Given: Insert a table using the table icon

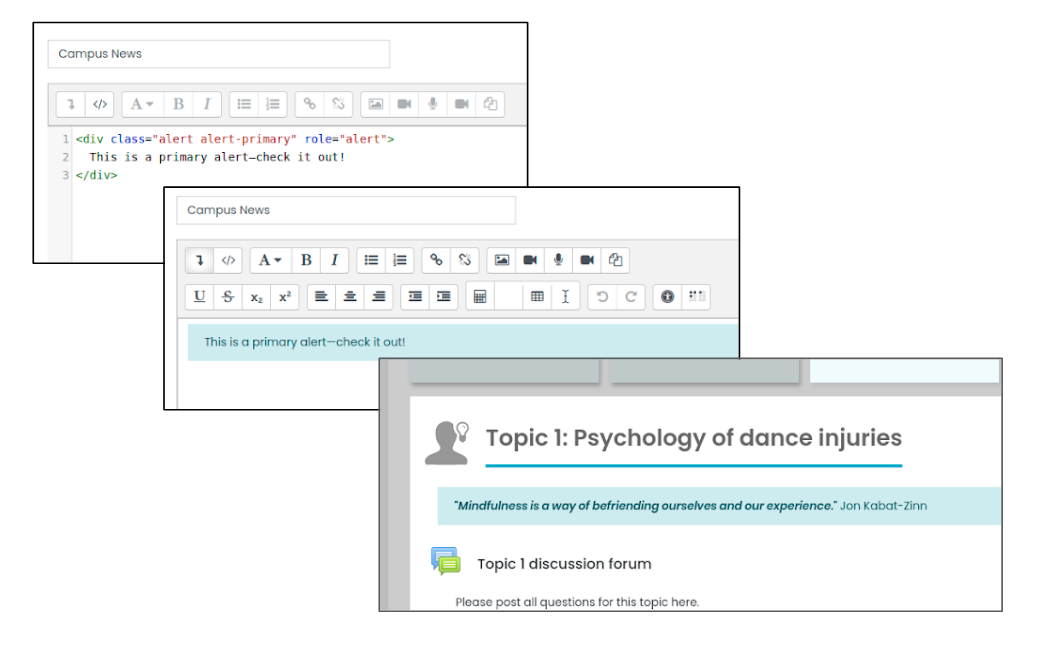Looking at the screenshot, I should 537,297.
